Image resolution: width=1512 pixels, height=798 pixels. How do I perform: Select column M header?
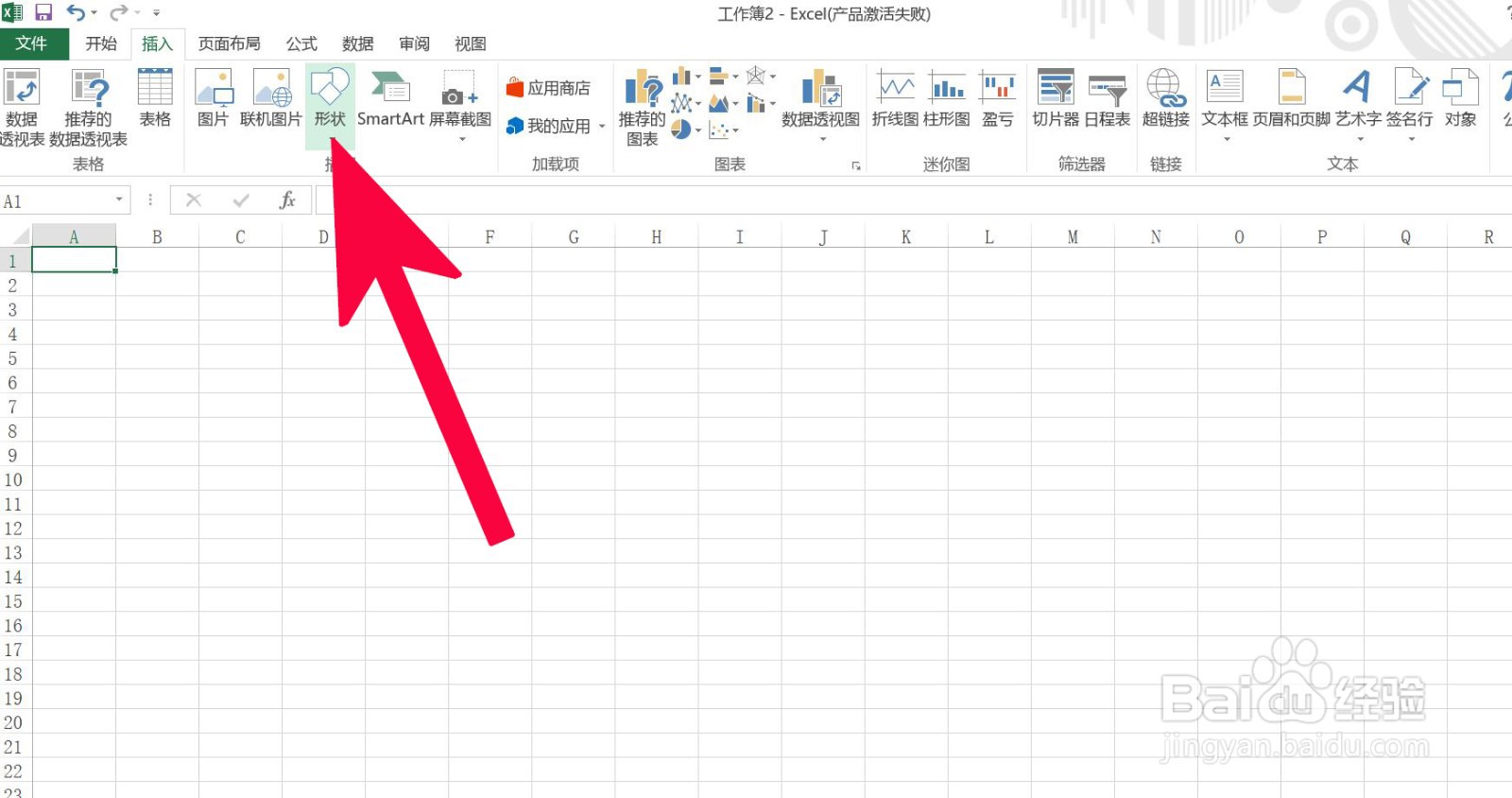(1073, 236)
